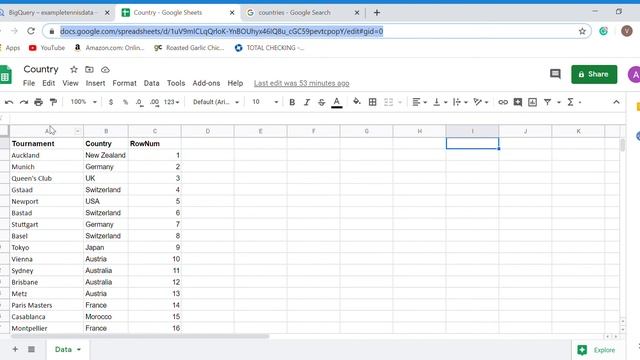The image size is (640, 360).
Task: Open YouTube bookmark
Action: 47,48
